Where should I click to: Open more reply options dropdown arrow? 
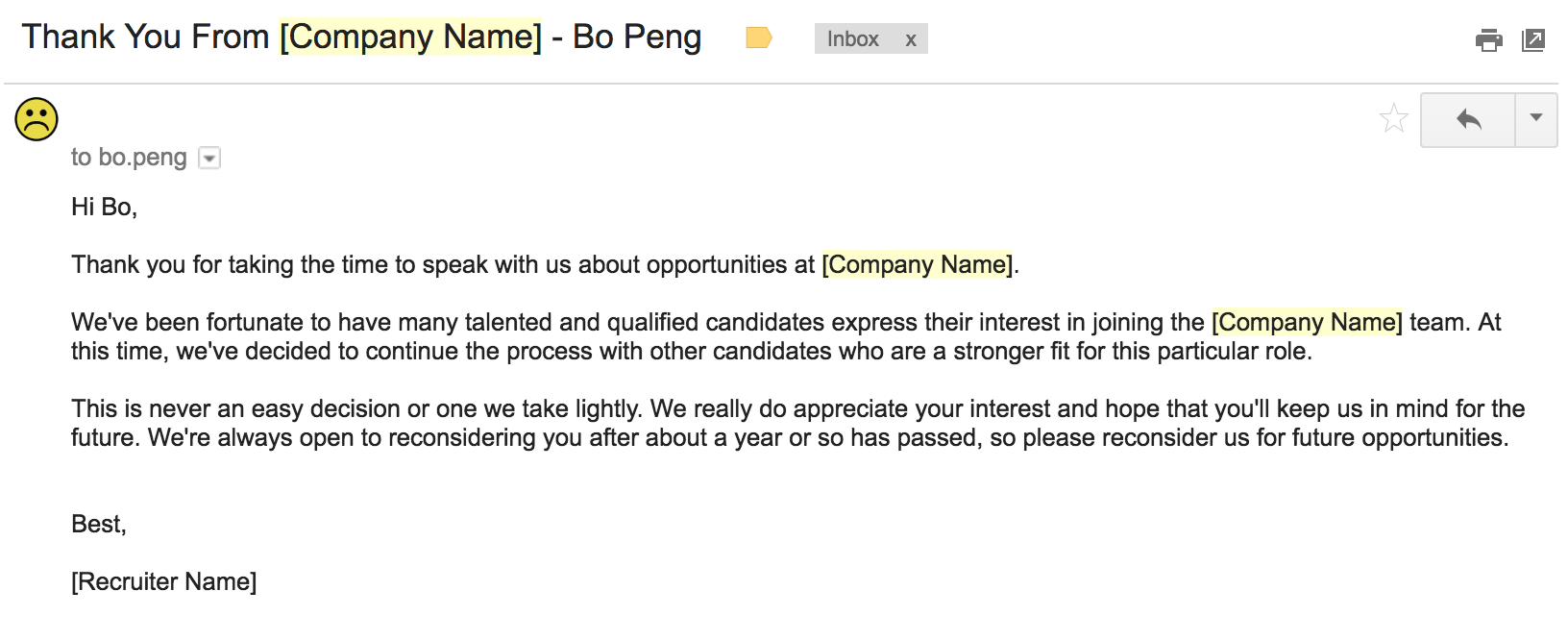[1536, 120]
